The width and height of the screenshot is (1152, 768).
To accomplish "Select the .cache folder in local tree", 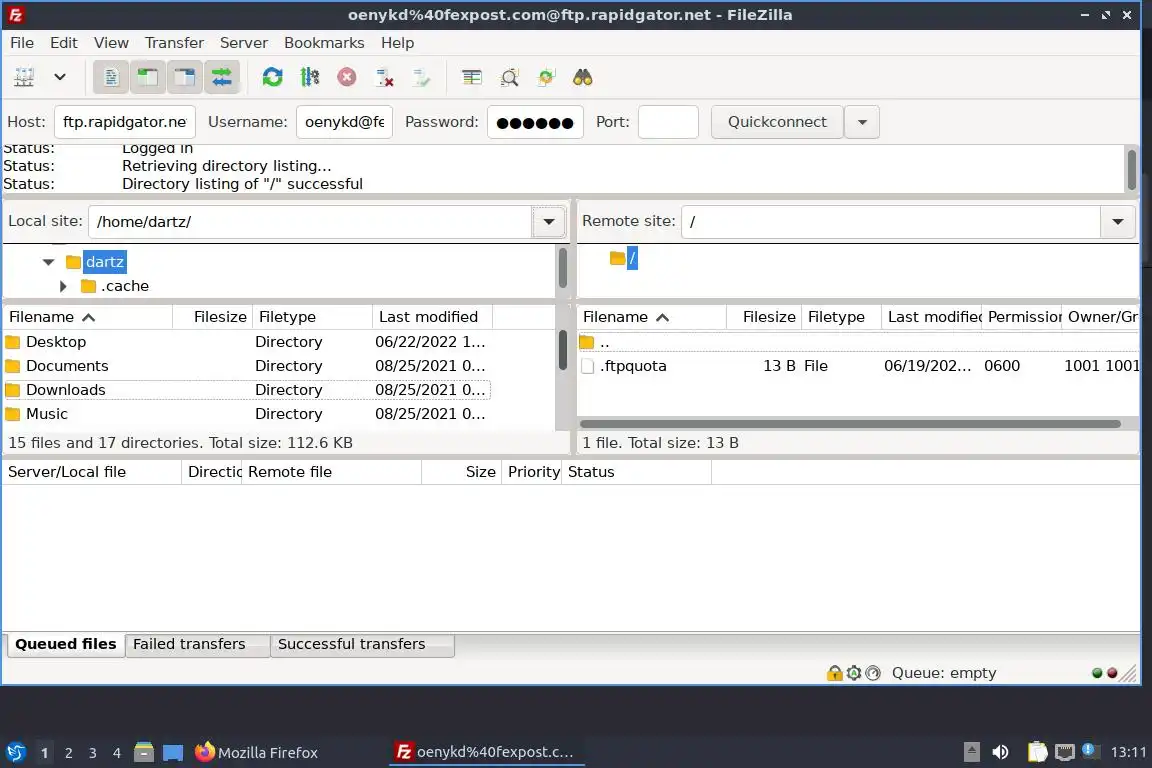I will click(x=125, y=286).
